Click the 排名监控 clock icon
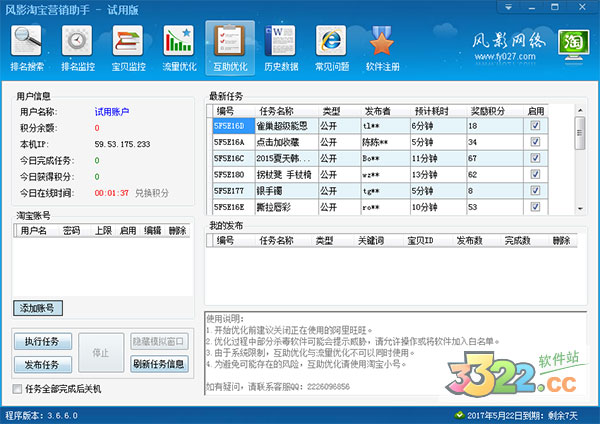Viewport: 600px width, 424px height. tap(76, 41)
